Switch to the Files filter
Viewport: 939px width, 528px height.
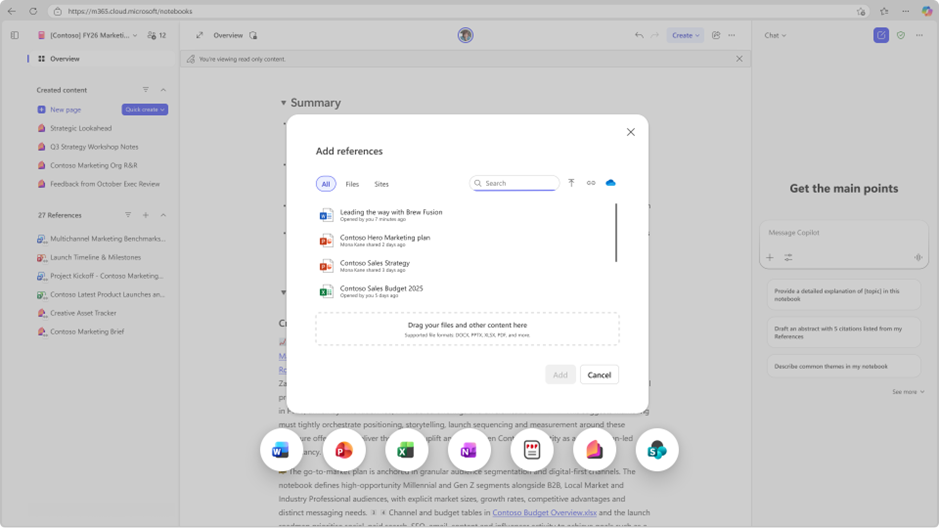[x=352, y=184]
